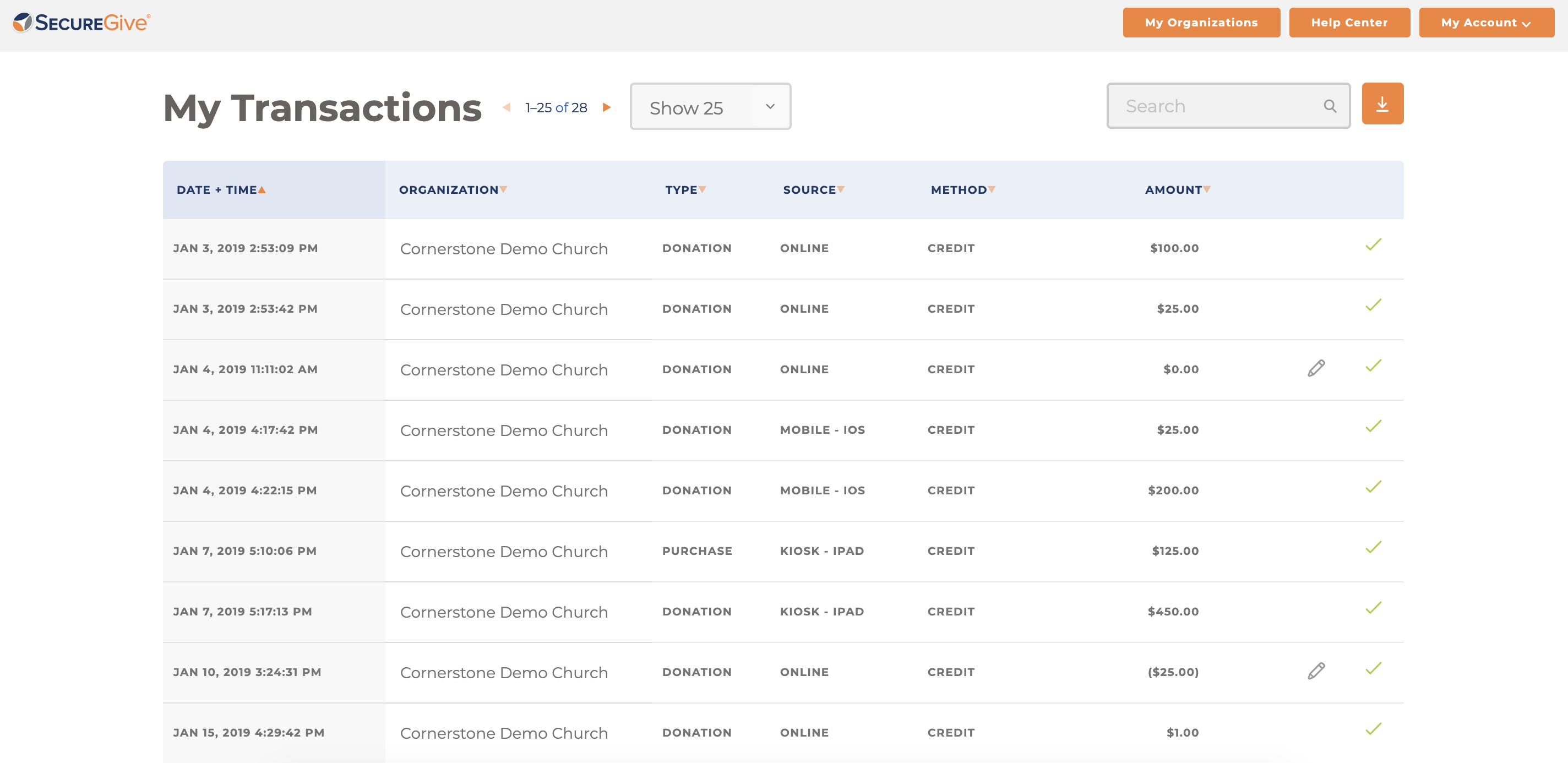This screenshot has height=763, width=1568.
Task: Click ONLINE source in ($25.00) row
Action: point(804,672)
